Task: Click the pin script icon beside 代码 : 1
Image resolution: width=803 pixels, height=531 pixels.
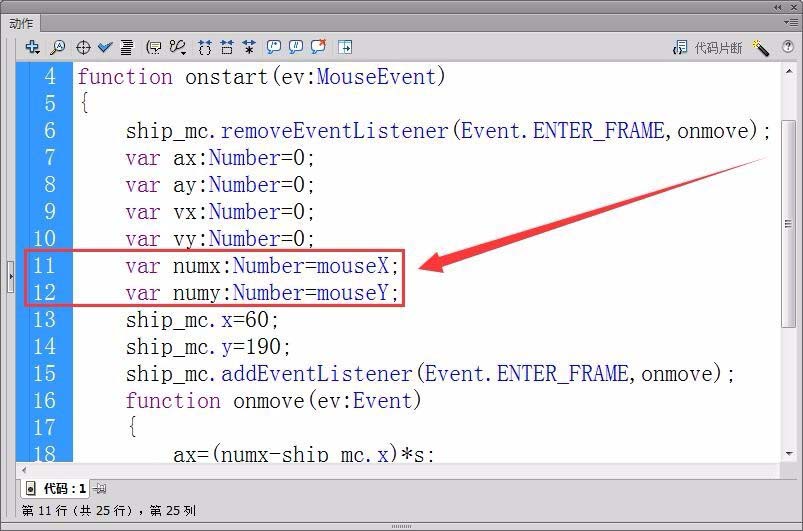Action: click(99, 489)
